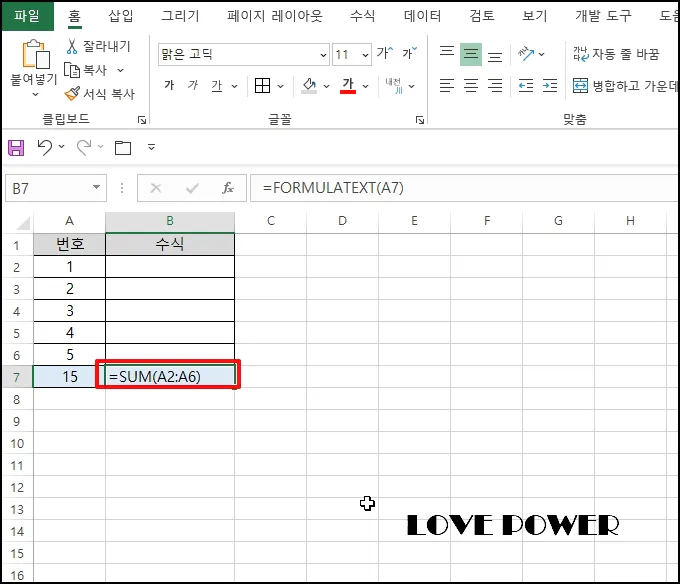Click cell A7 containing 15
Image resolution: width=680 pixels, height=584 pixels.
coord(69,376)
